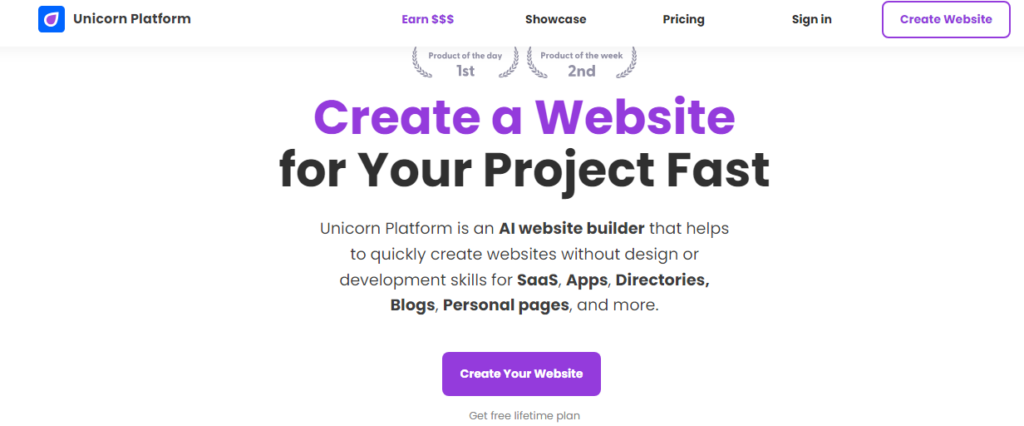The width and height of the screenshot is (1024, 426).
Task: Click the "for Your Project Fast" heading
Action: (x=524, y=170)
